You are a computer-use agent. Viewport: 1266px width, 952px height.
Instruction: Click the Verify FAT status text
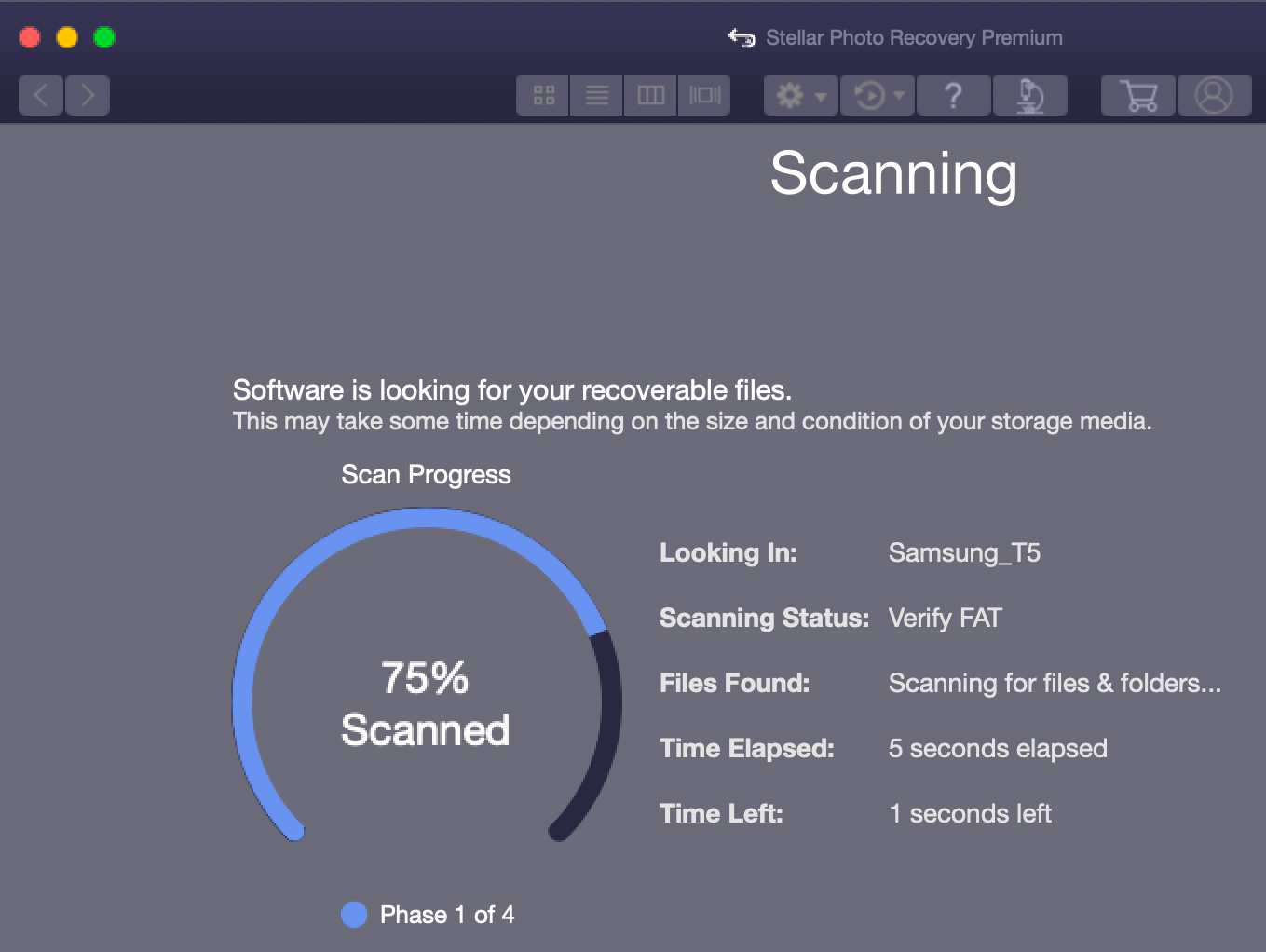tap(945, 619)
